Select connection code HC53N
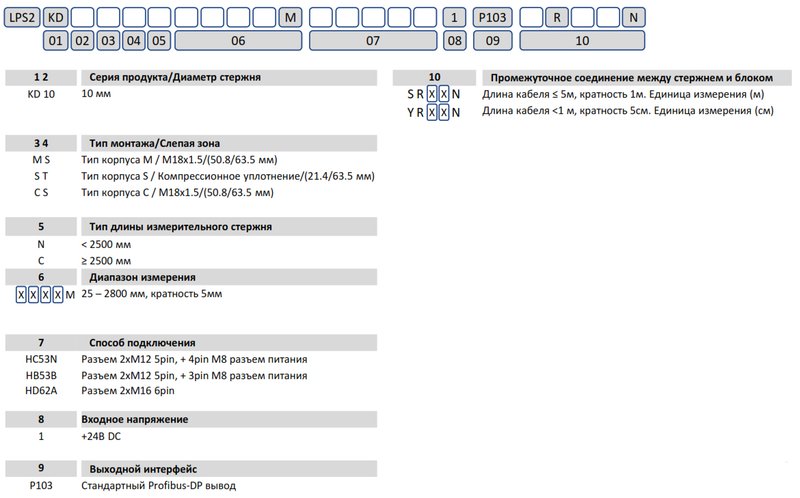The image size is (800, 498). tap(41, 359)
